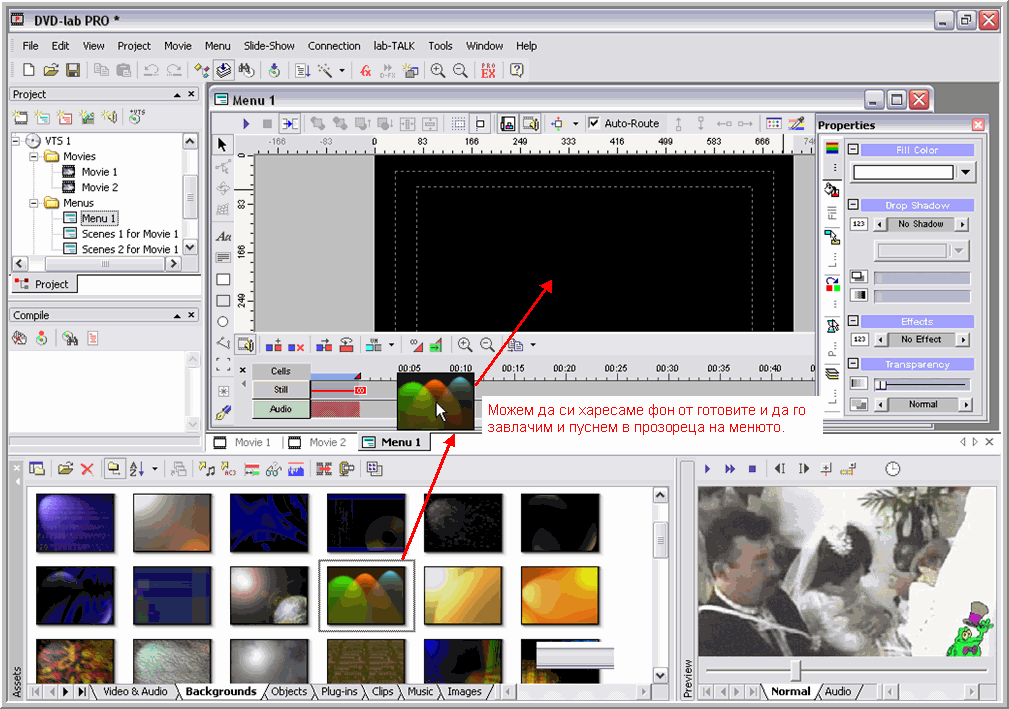This screenshot has height=709, width=1009.
Task: Collapse the Fill Color section
Action: (x=853, y=149)
